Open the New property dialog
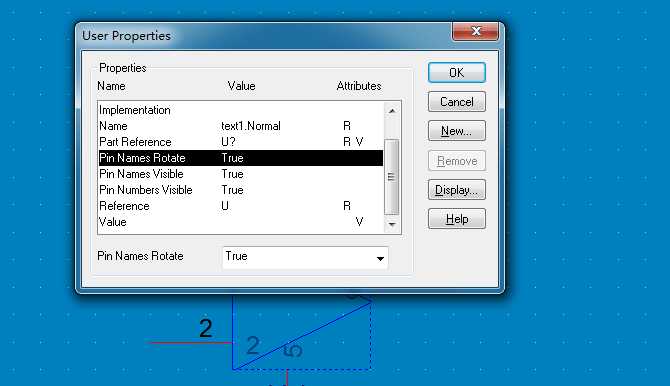670x386 pixels. tap(456, 131)
